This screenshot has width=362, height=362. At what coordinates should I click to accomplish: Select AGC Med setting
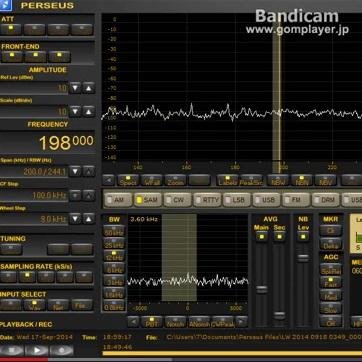tap(331, 296)
